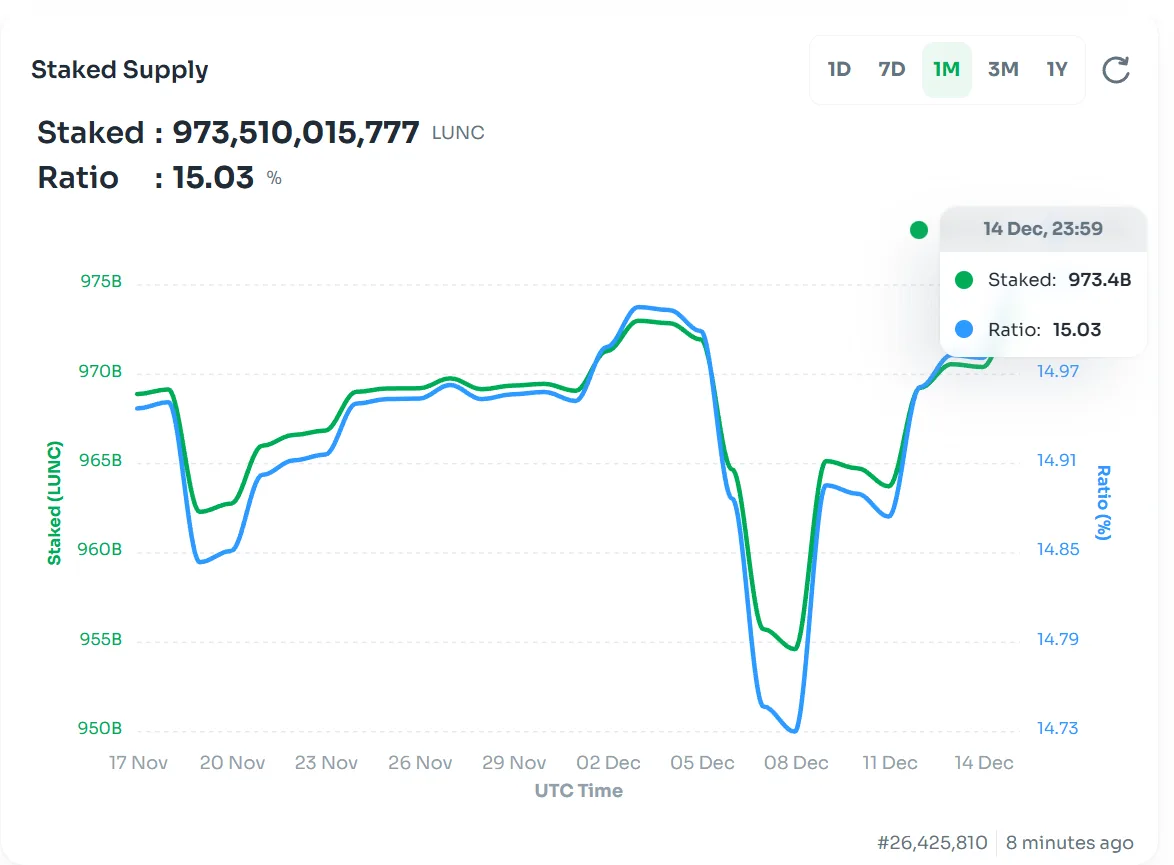The image size is (1174, 865).
Task: Click the green Staked dot in tooltip
Action: (x=964, y=280)
